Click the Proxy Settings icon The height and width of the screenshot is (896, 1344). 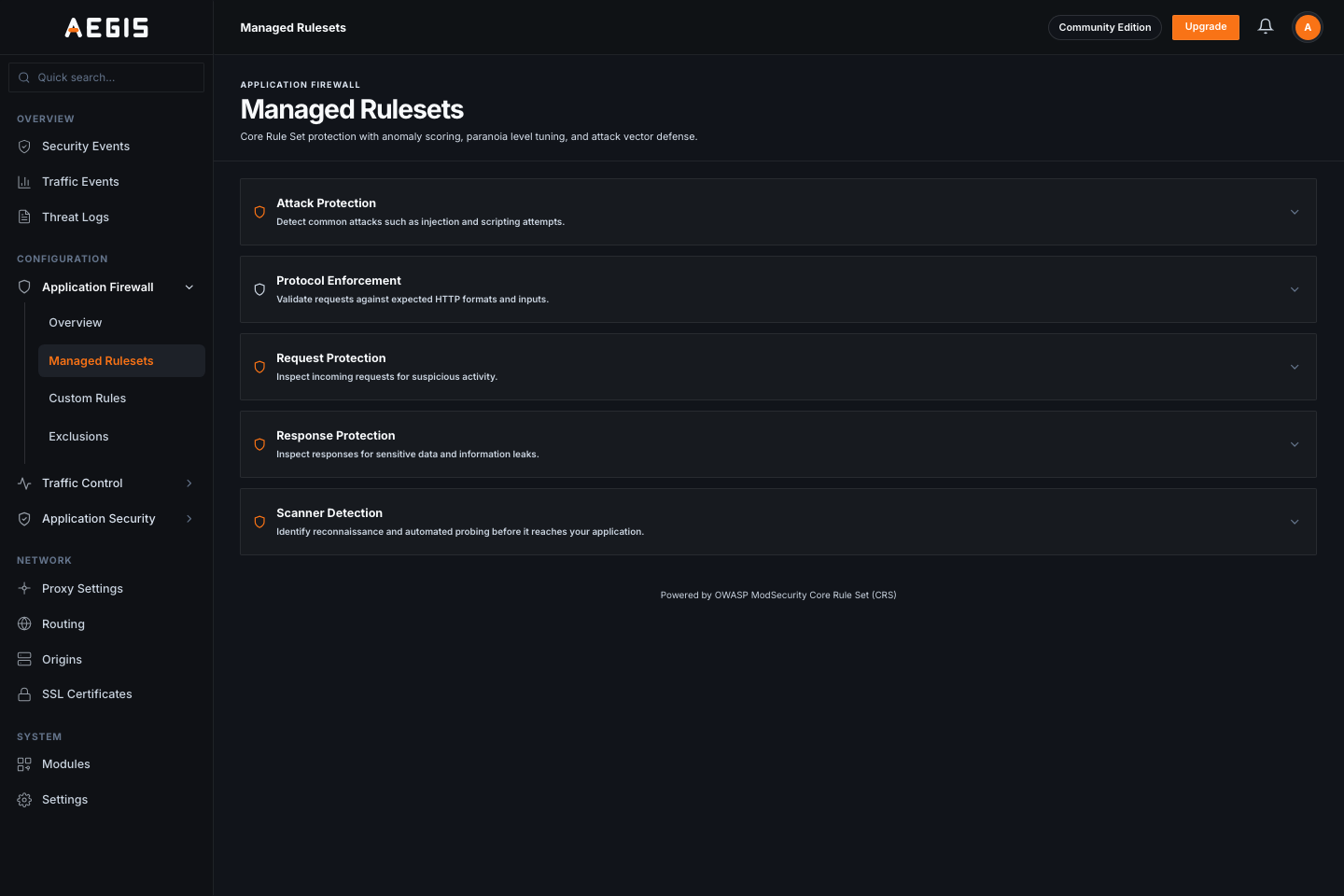[x=24, y=589]
